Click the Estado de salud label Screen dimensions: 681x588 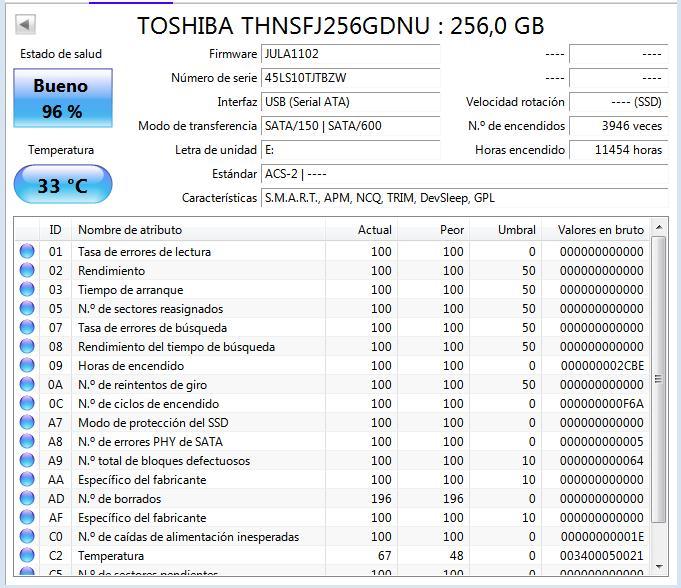(x=61, y=54)
